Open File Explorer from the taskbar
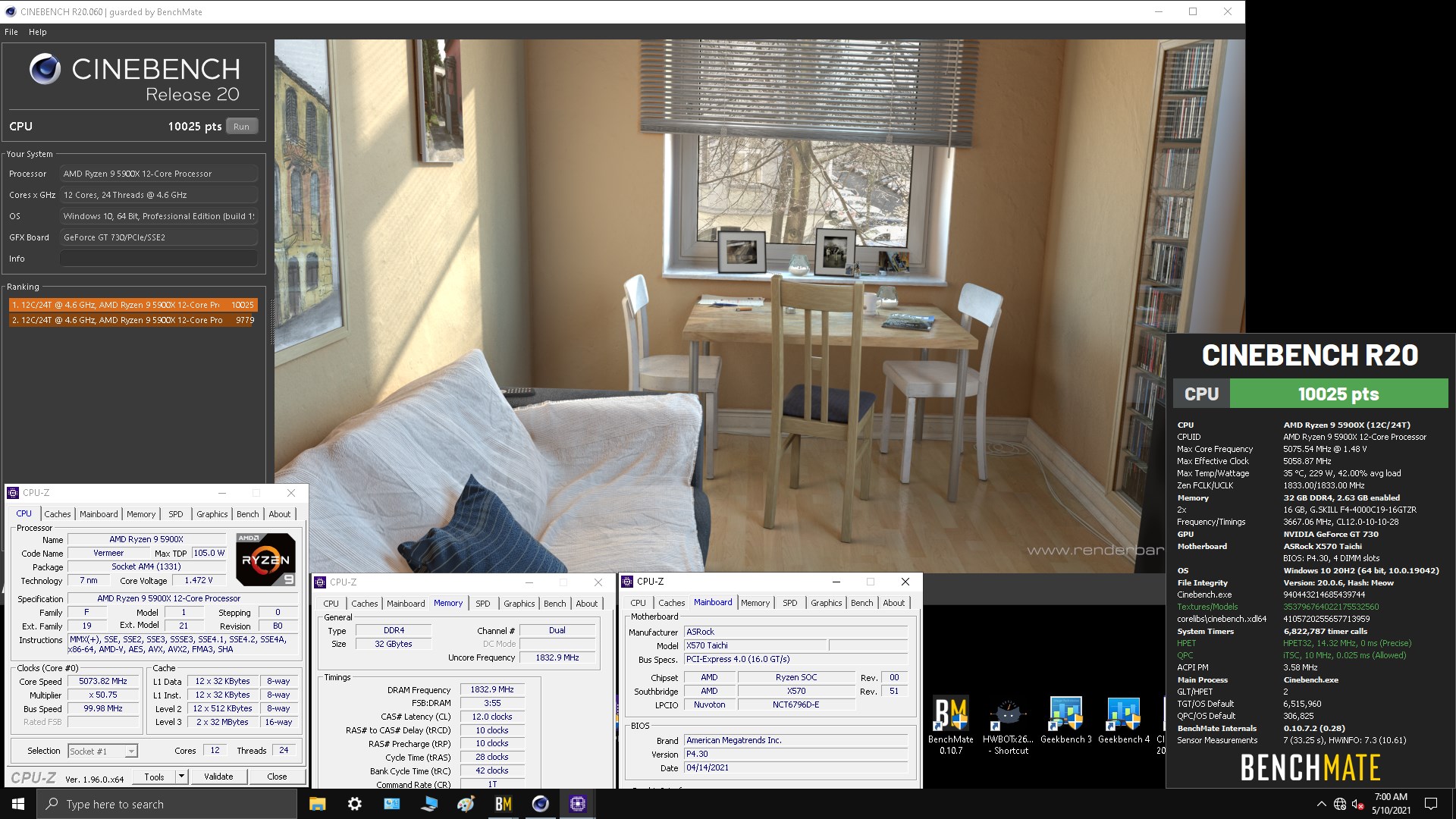This screenshot has width=1456, height=819. [318, 804]
